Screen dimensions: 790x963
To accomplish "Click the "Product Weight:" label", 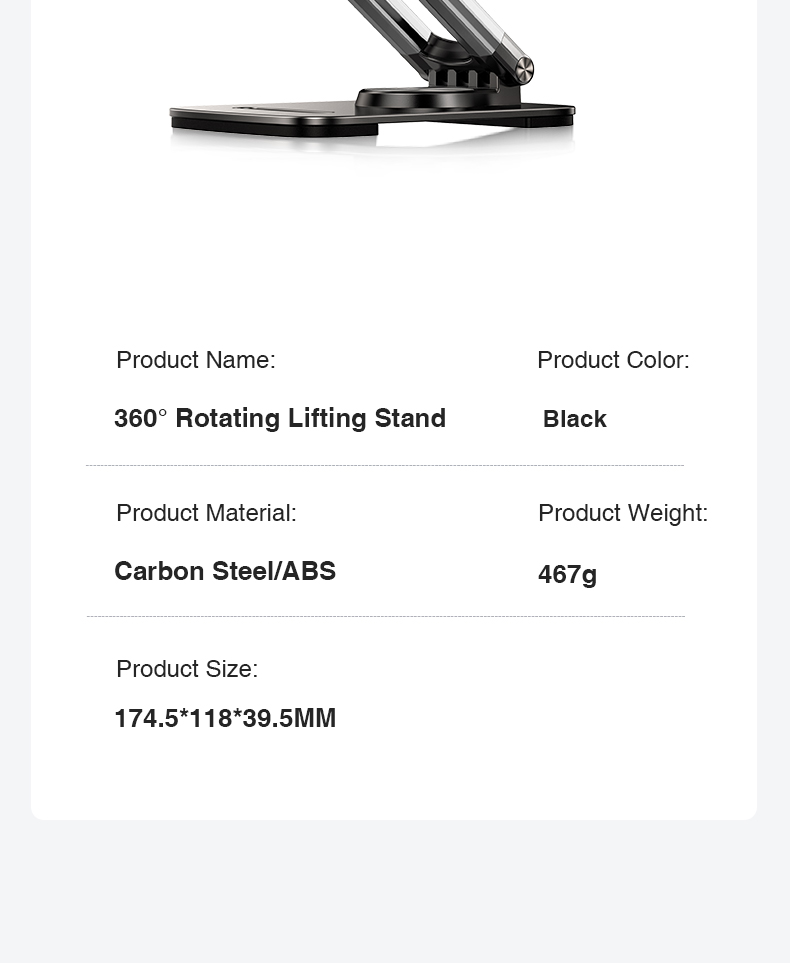I will pos(623,513).
